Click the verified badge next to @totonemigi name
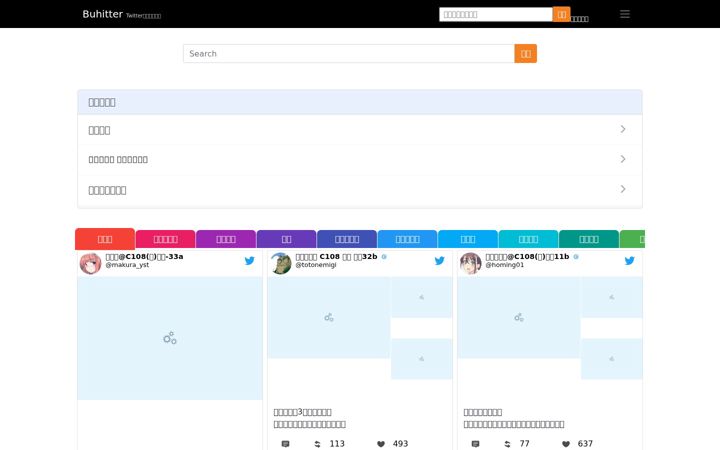 (384, 257)
